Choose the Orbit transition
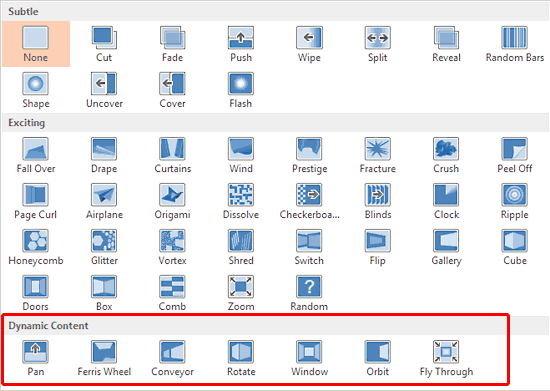Viewport: 550px width, 391px height. click(377, 358)
